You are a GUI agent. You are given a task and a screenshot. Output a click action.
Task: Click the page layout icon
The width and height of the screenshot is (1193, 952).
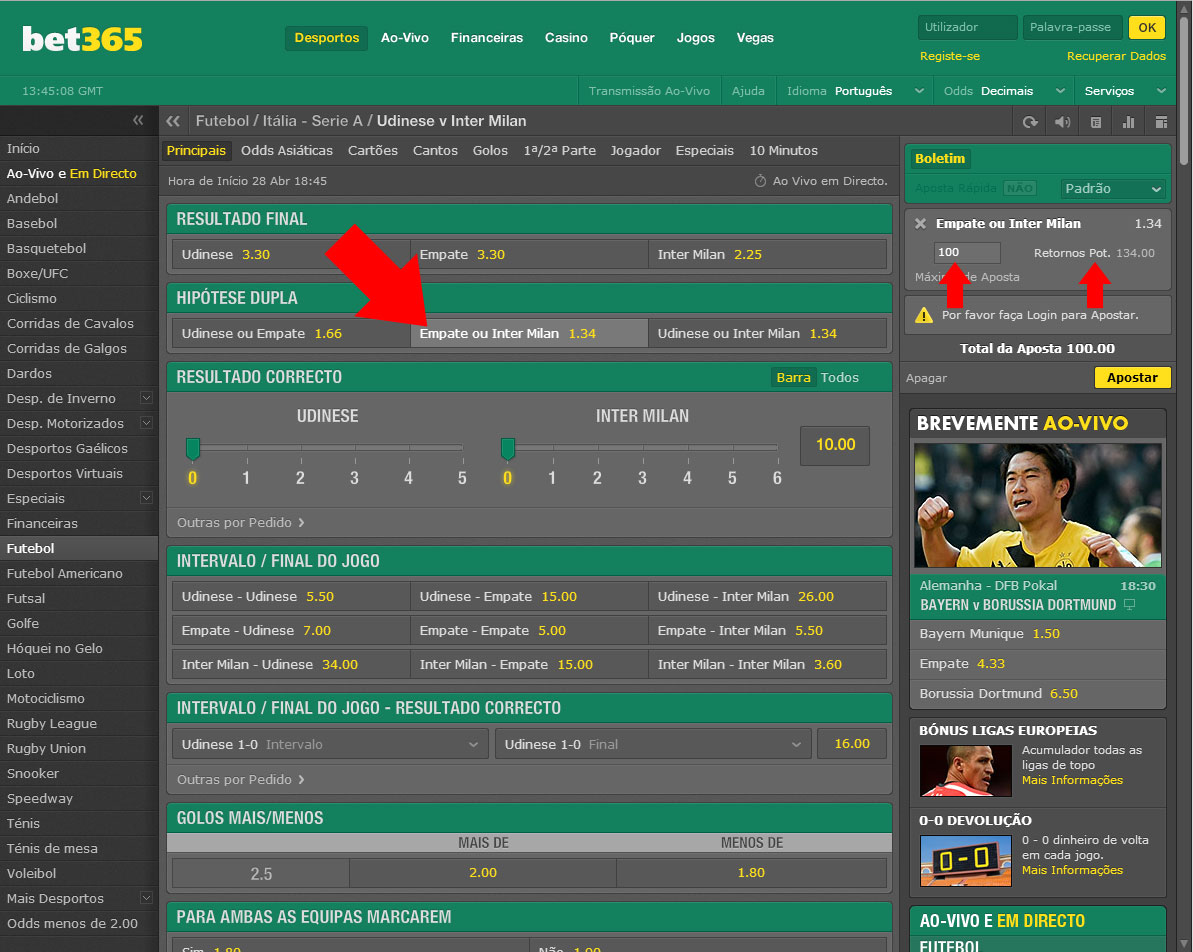pyautogui.click(x=1161, y=122)
